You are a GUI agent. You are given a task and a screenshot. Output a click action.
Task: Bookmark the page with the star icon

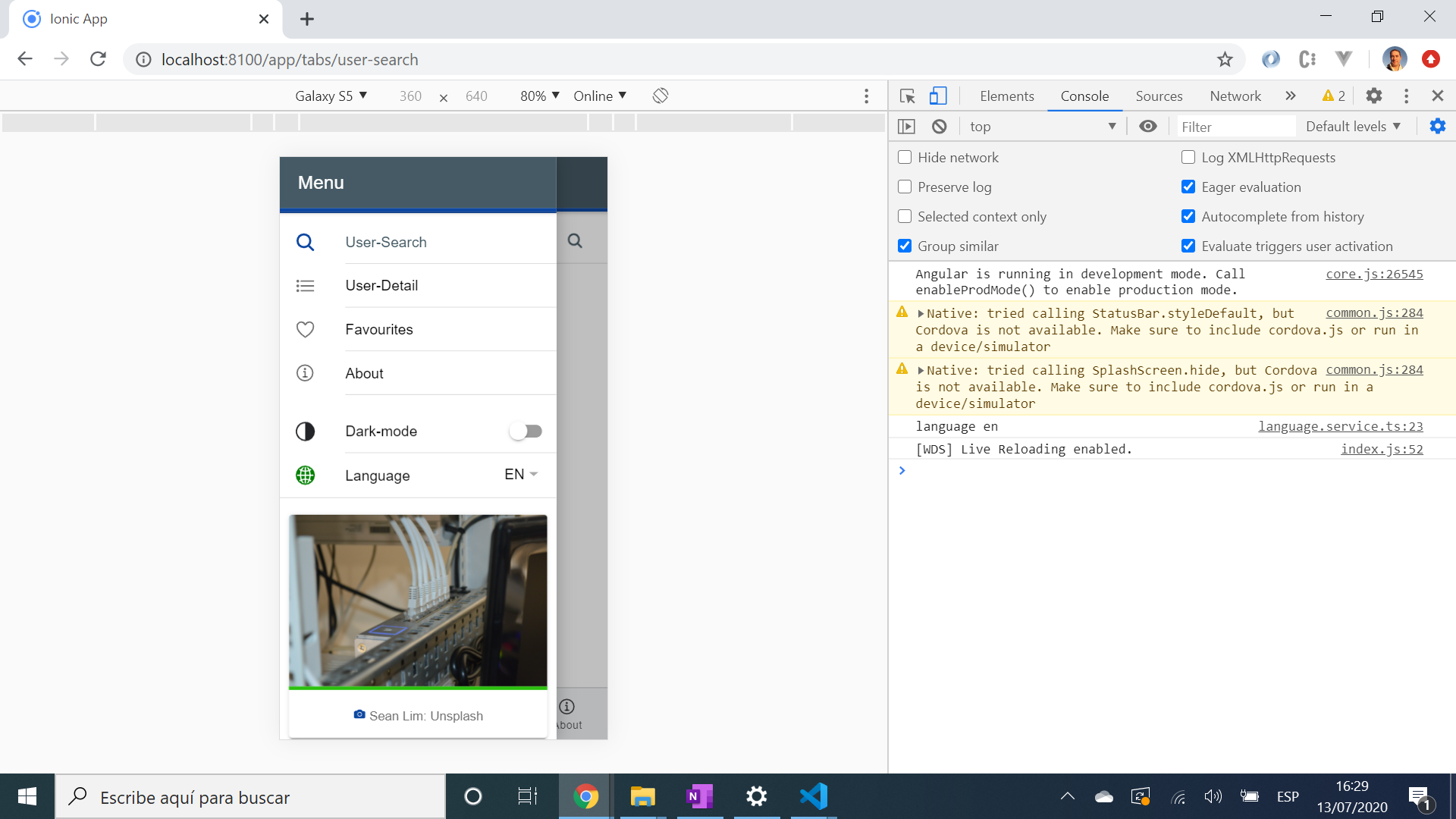[x=1225, y=59]
